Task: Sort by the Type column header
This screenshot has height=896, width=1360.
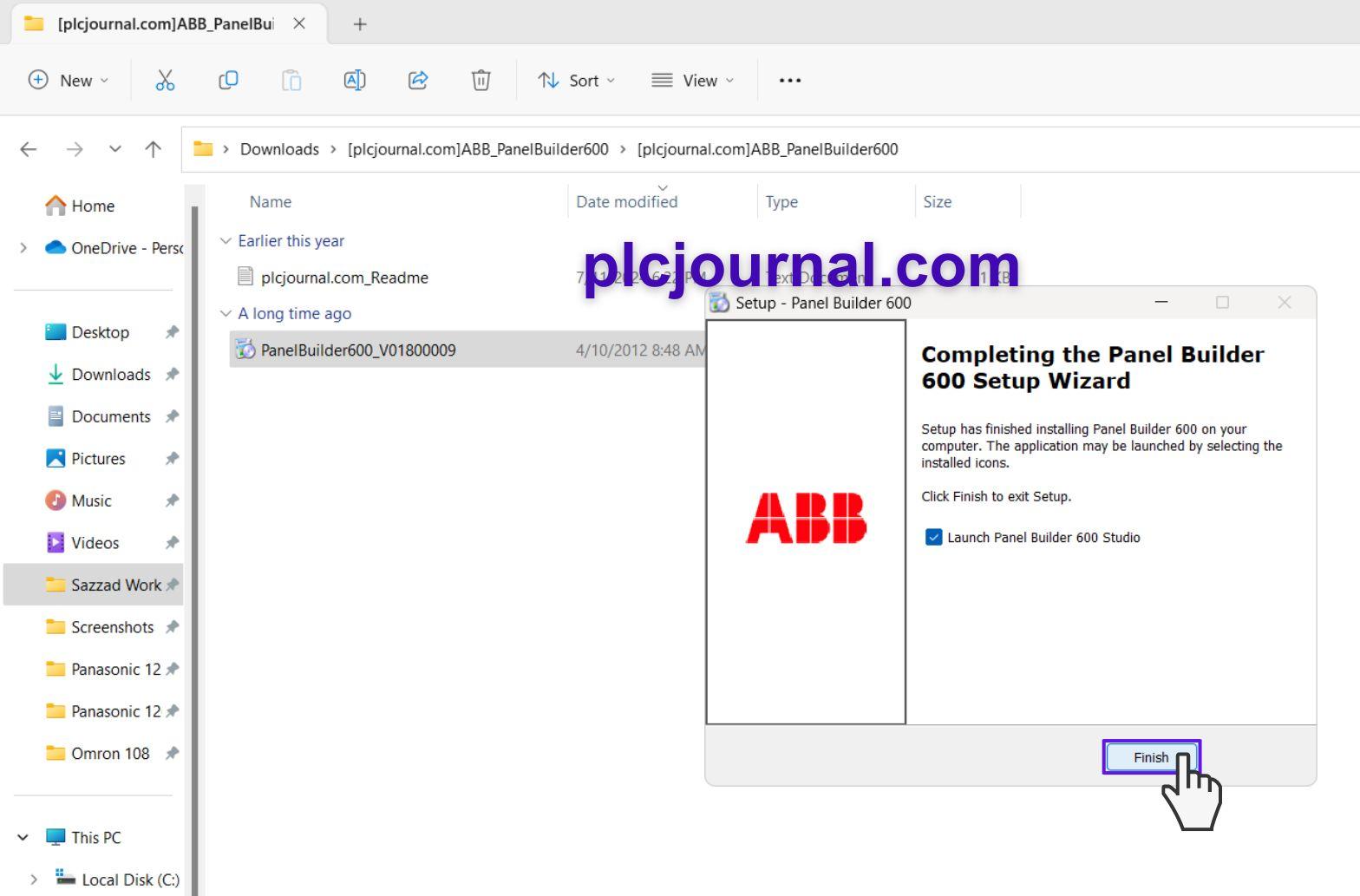Action: coord(781,202)
